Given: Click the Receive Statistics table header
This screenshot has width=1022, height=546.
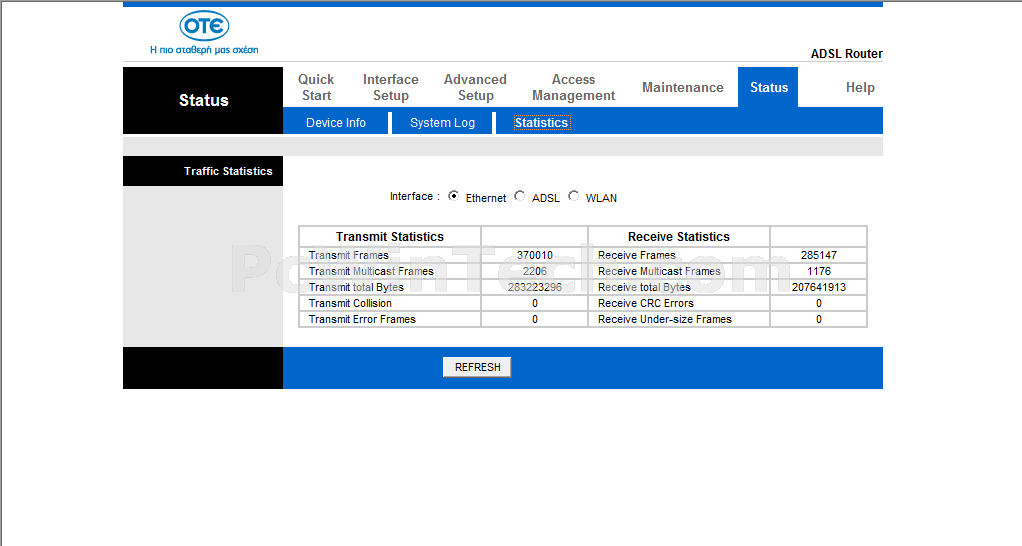Looking at the screenshot, I should [678, 237].
